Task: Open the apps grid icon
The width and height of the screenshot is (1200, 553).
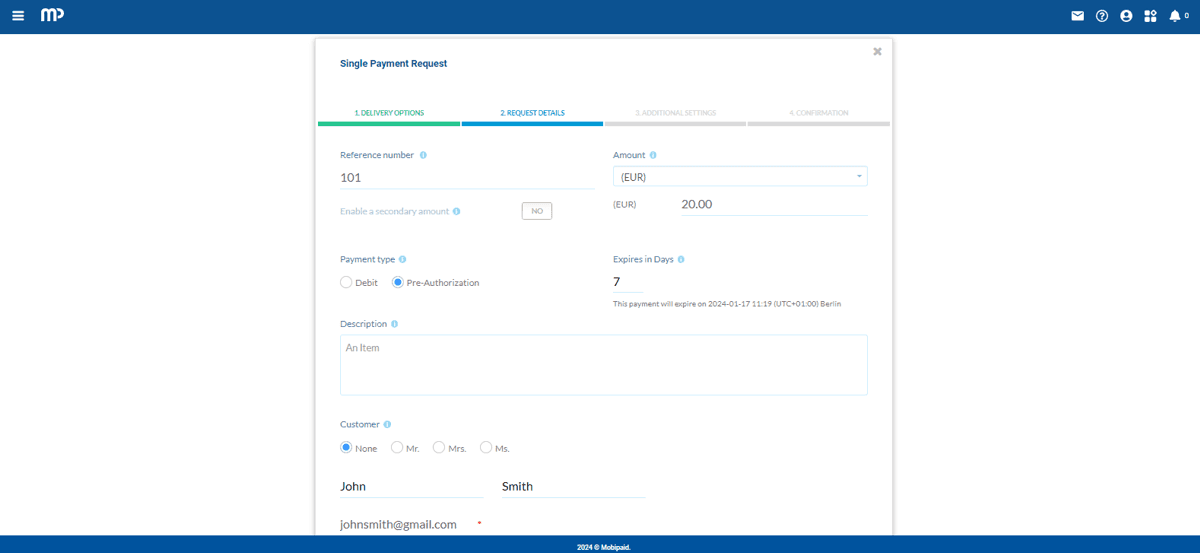Action: click(1150, 16)
